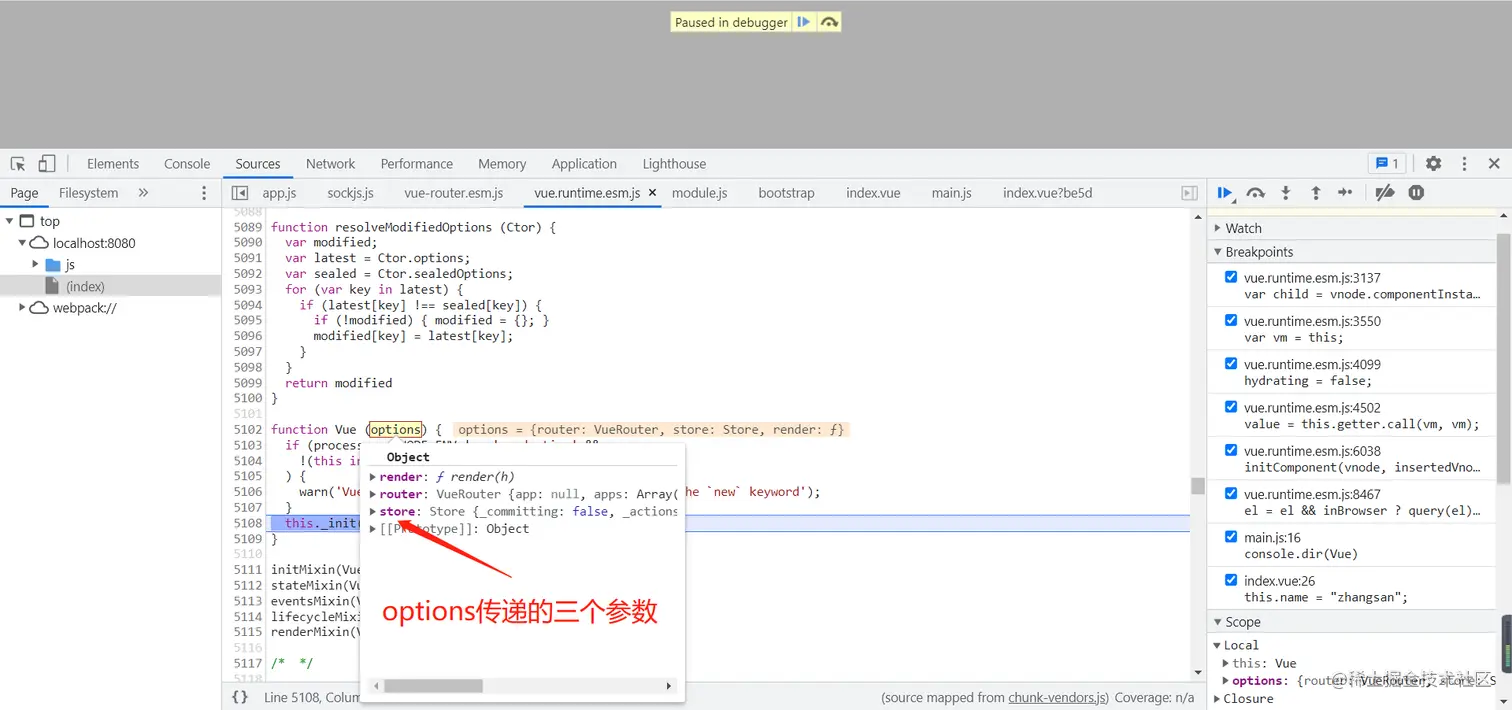The width and height of the screenshot is (1512, 710).
Task: Expand the [[Prototype]] entry in popup
Action: [373, 529]
